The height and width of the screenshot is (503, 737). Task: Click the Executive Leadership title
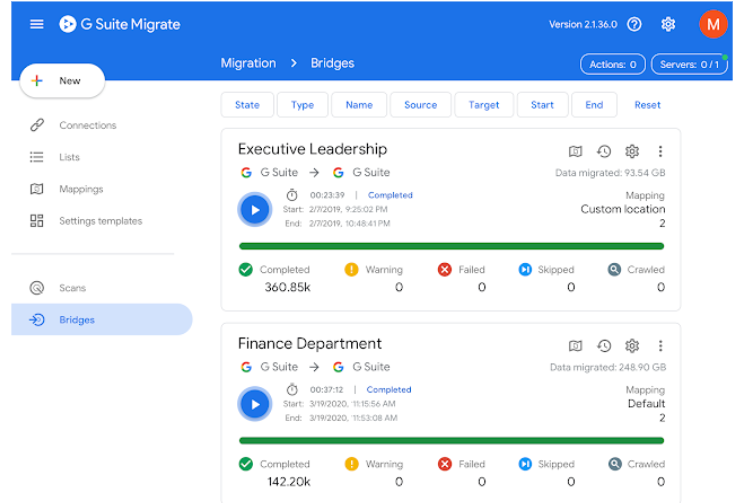point(313,149)
